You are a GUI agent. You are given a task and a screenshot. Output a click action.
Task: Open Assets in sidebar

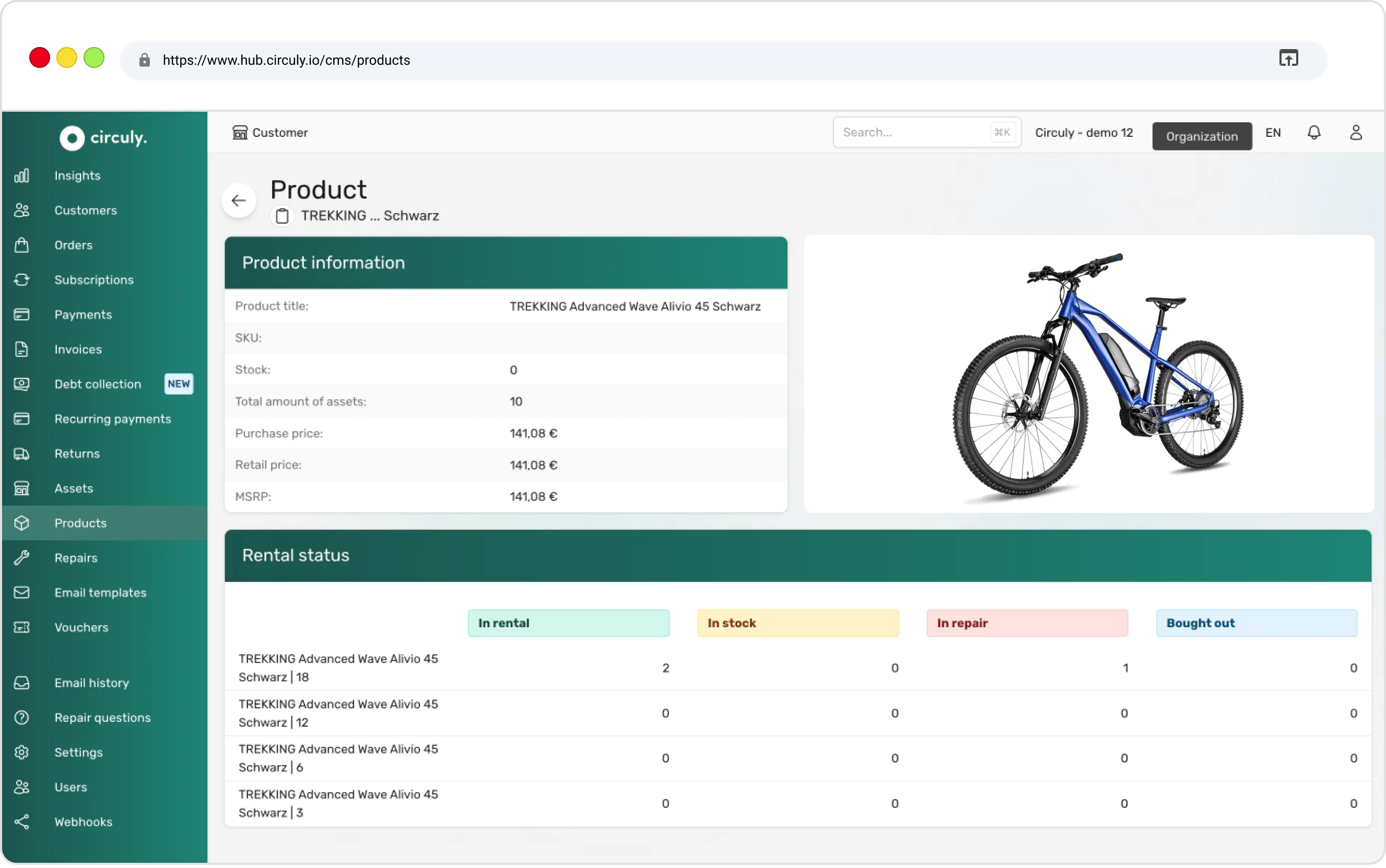point(74,488)
